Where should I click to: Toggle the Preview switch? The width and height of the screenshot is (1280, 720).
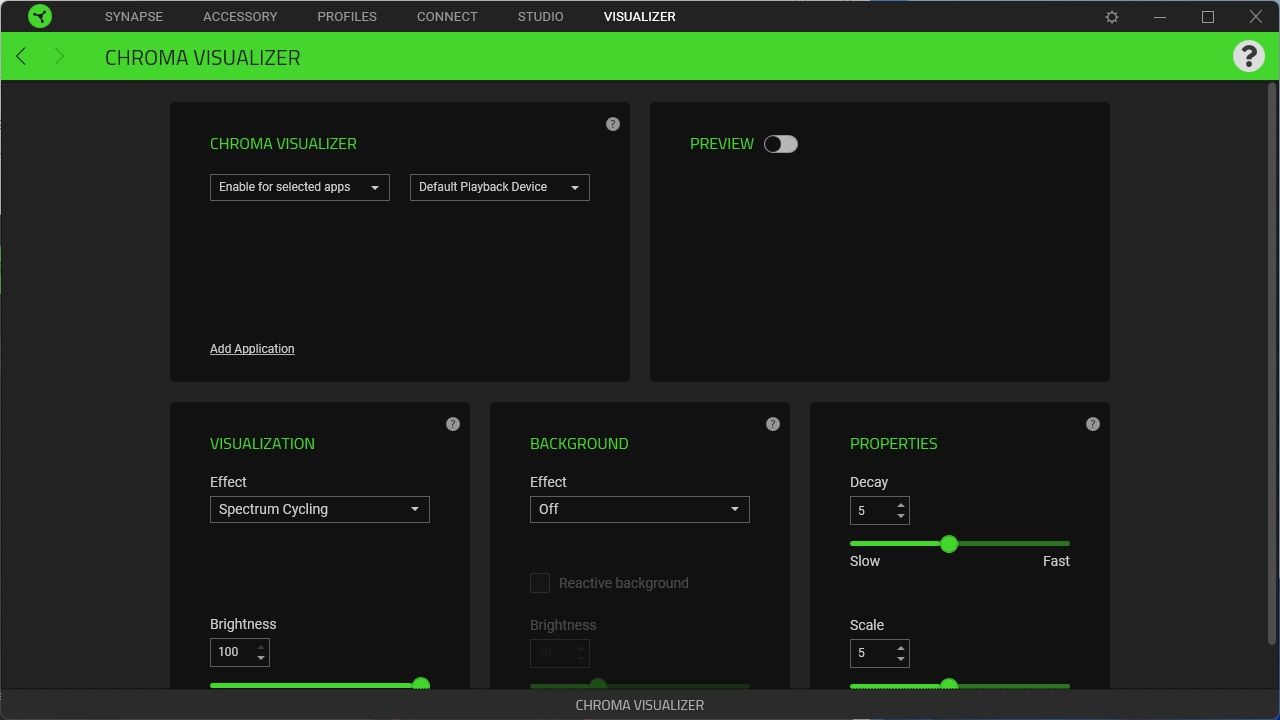point(781,144)
